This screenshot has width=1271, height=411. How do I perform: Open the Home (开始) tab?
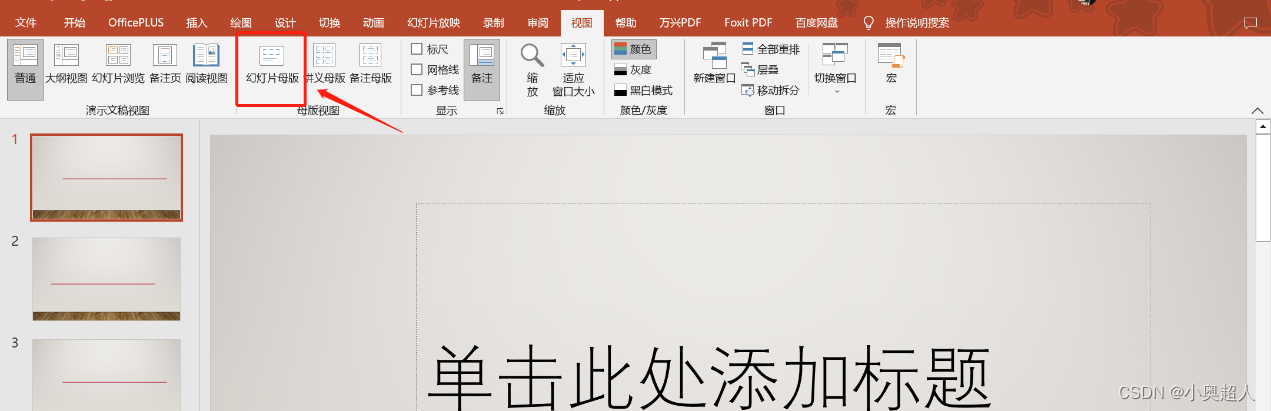tap(74, 22)
